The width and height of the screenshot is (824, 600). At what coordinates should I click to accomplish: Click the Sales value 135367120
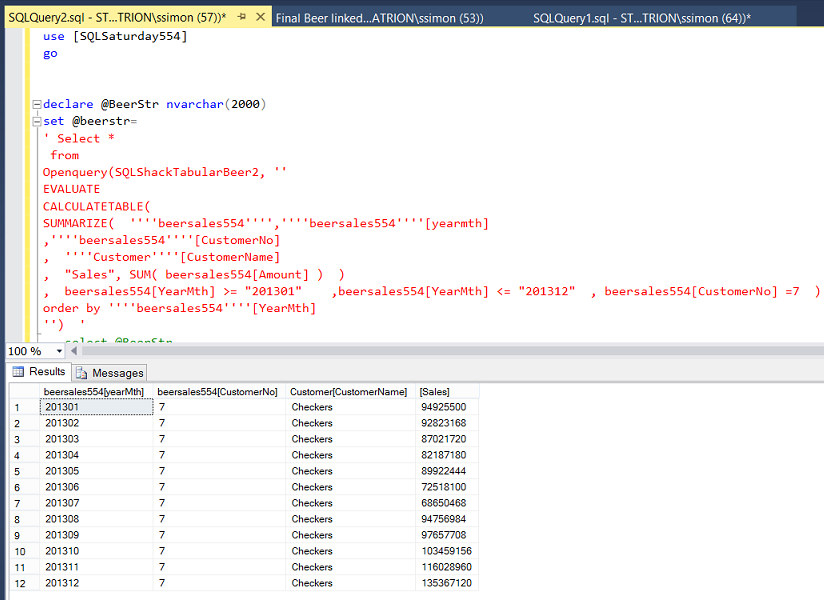tap(445, 583)
